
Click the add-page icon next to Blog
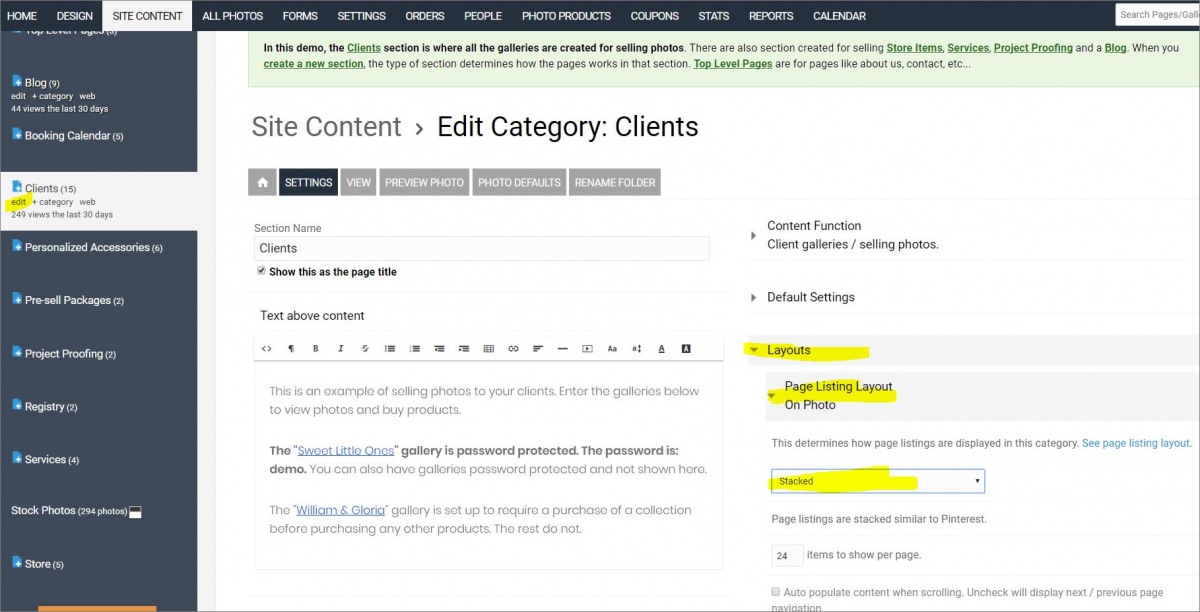pyautogui.click(x=17, y=82)
